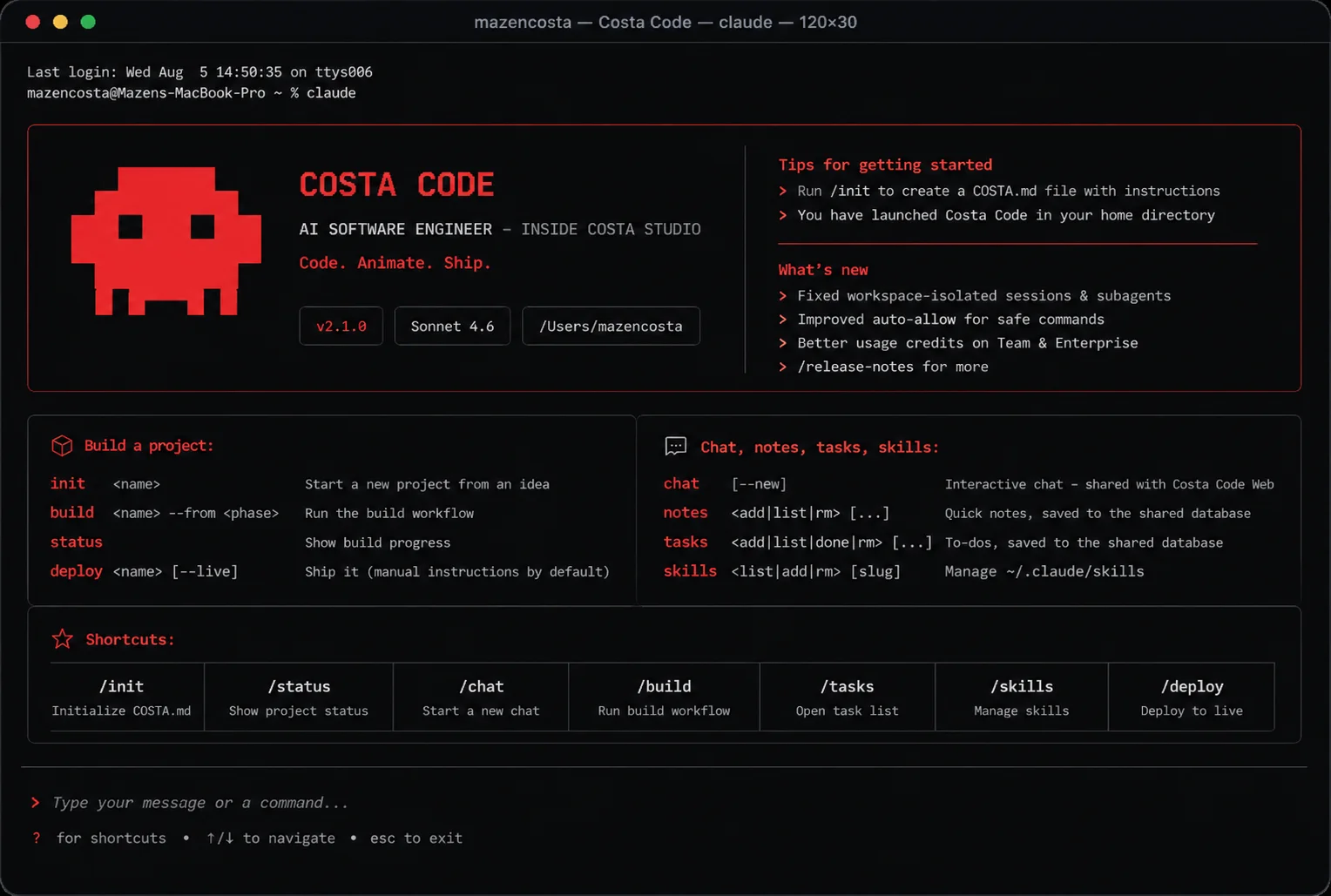Click the 'build' command name in red
Image resolution: width=1331 pixels, height=896 pixels.
72,513
